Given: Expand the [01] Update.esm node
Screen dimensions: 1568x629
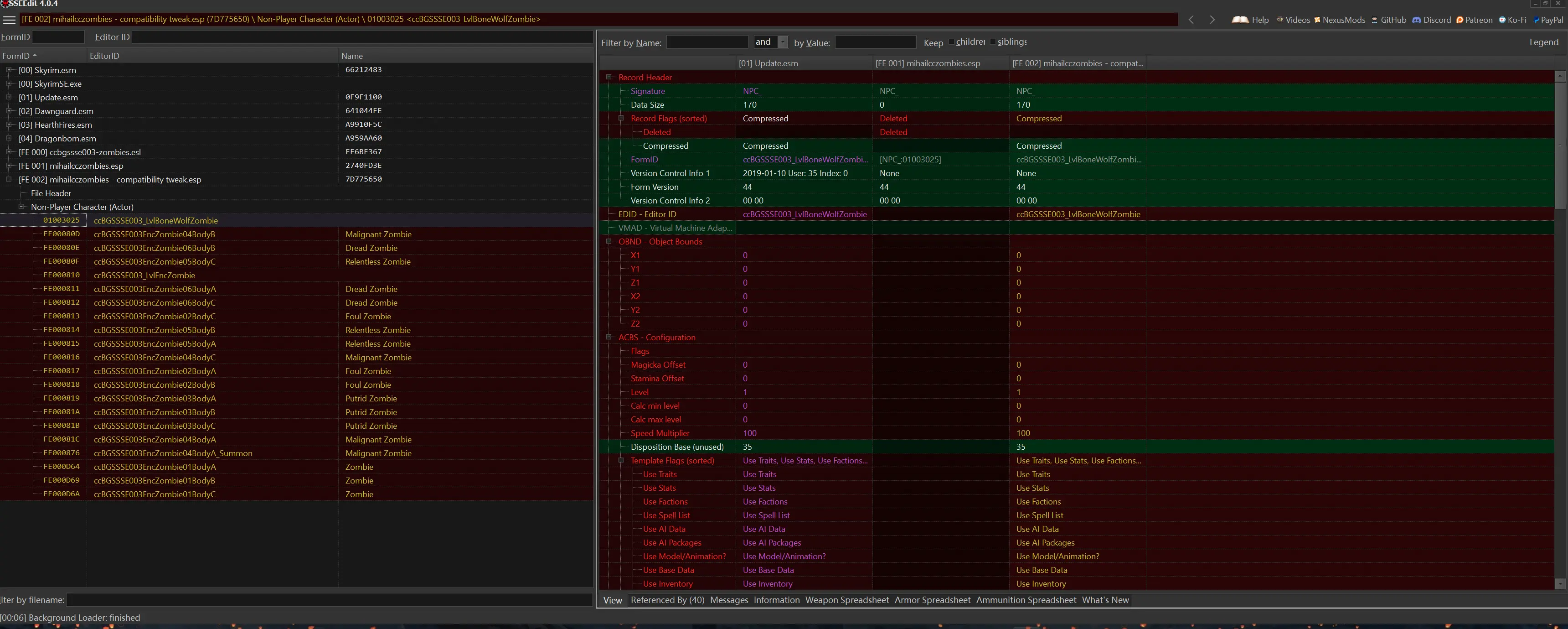Looking at the screenshot, I should [x=9, y=98].
